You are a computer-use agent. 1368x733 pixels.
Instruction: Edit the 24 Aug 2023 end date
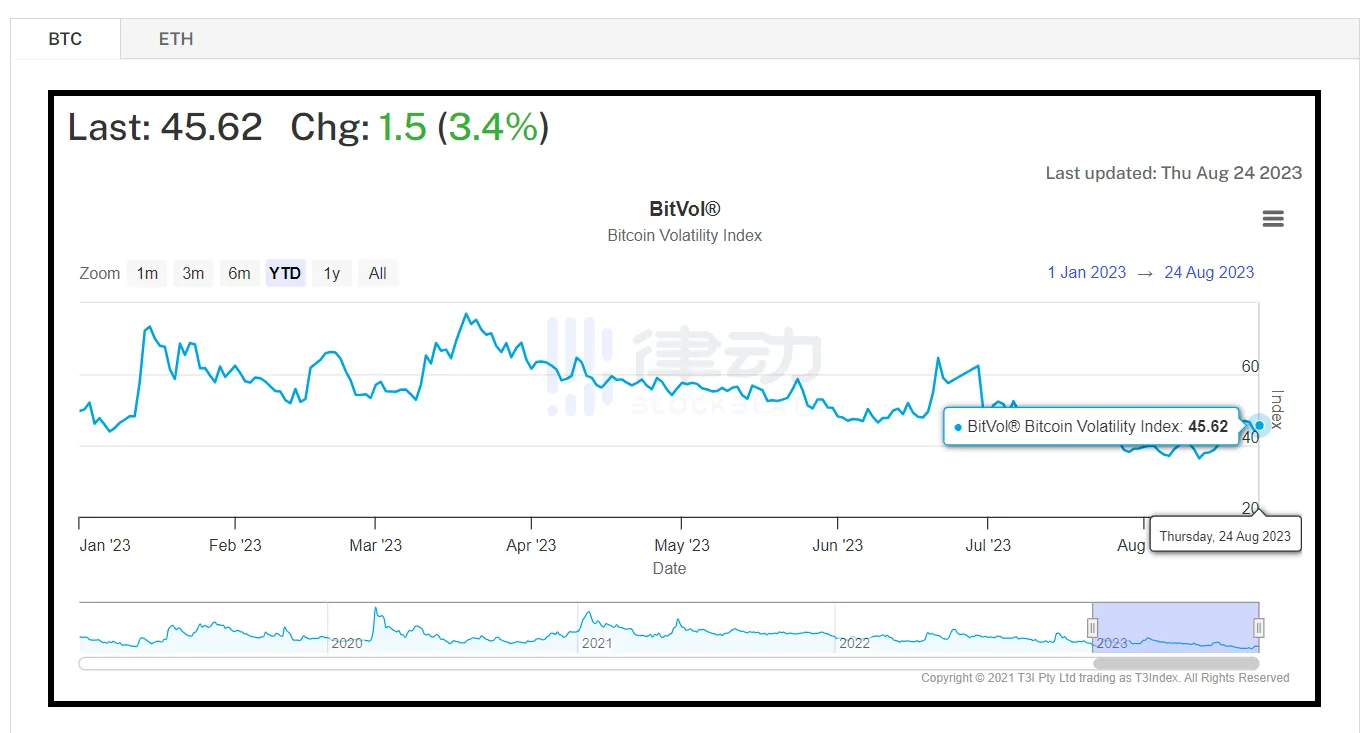(x=1209, y=273)
